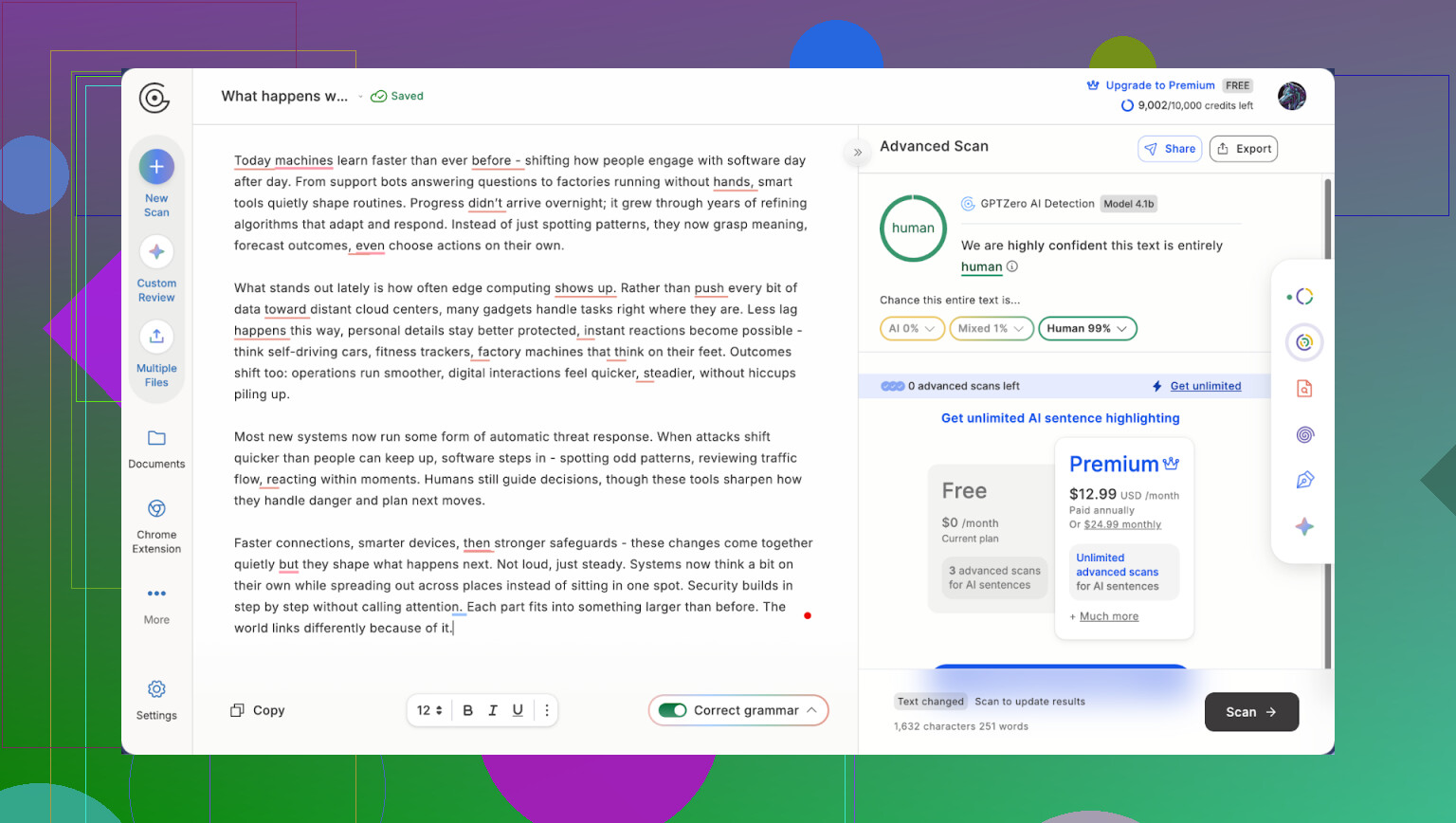Select the pen nib icon in right rail
Viewport: 1456px width, 823px height.
click(x=1304, y=481)
